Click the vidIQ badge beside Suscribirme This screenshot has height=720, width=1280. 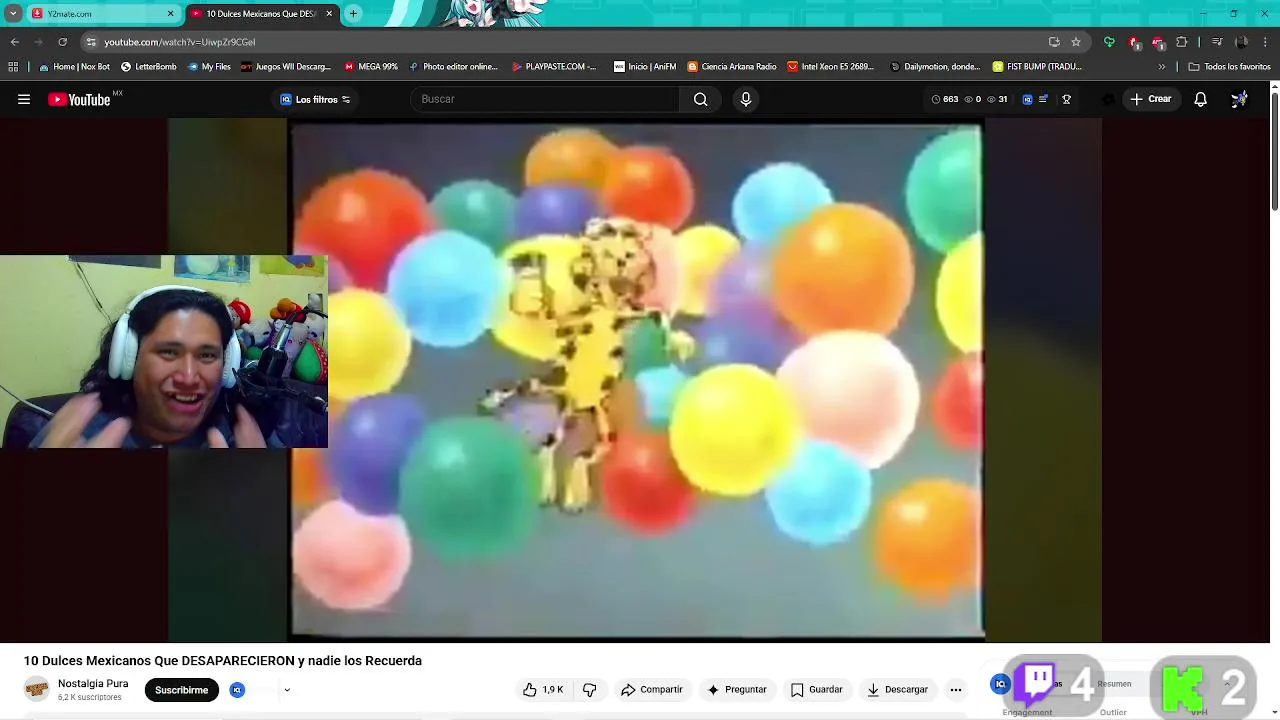tap(237, 690)
